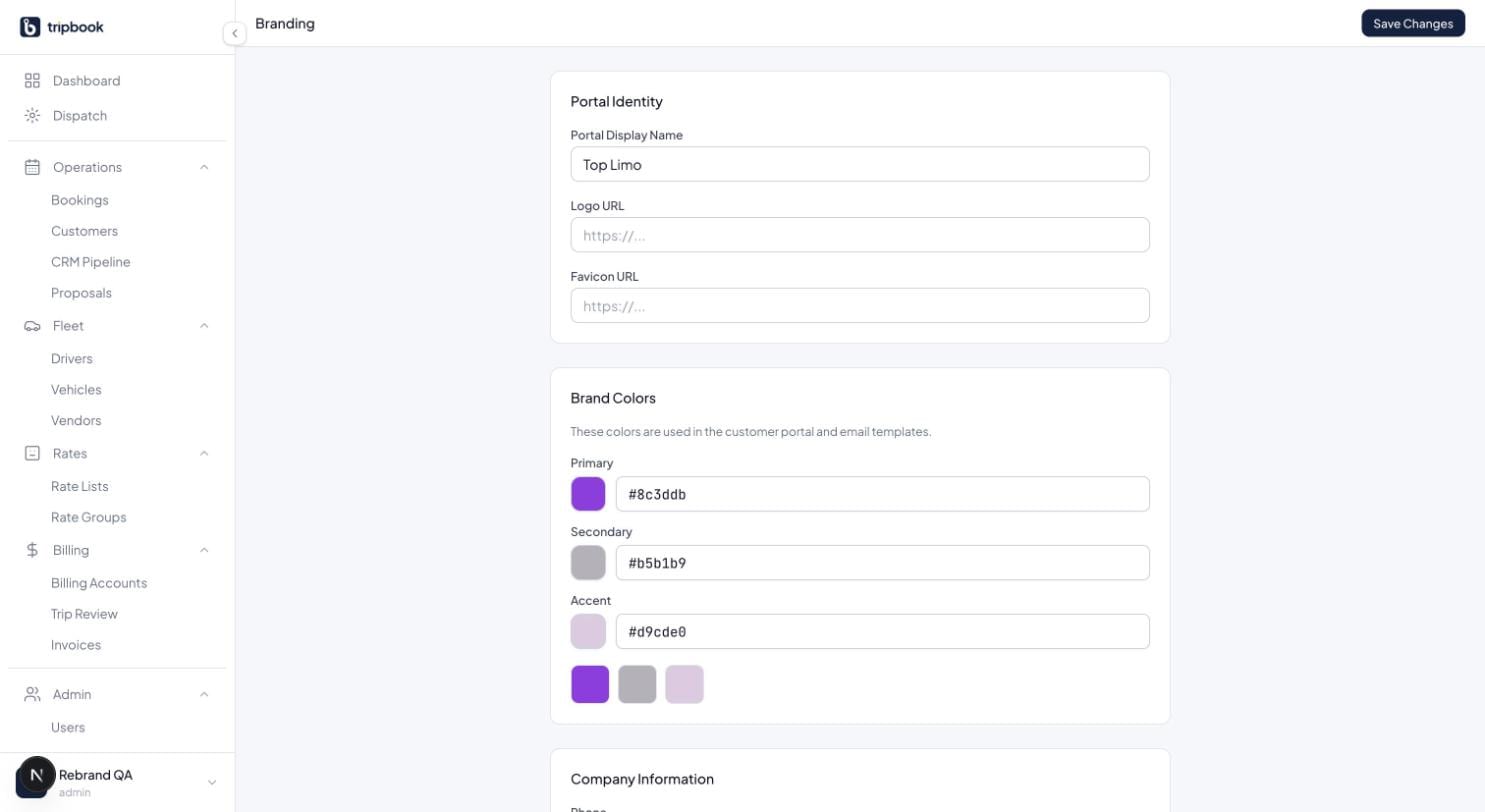The width and height of the screenshot is (1485, 812).
Task: Collapse the Billing section chevron
Action: point(204,550)
